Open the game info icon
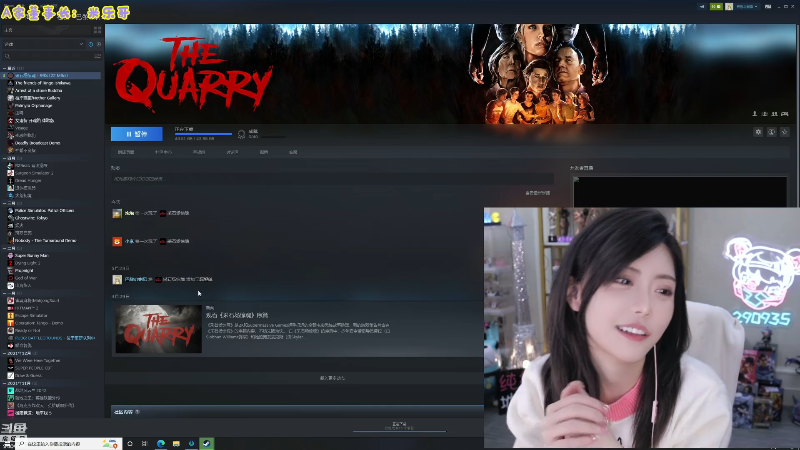Image resolution: width=800 pixels, height=450 pixels. point(771,132)
